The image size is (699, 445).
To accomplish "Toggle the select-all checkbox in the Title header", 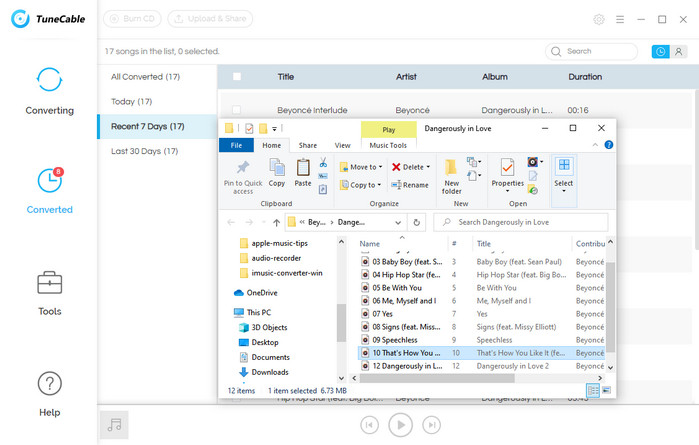I will 237,77.
